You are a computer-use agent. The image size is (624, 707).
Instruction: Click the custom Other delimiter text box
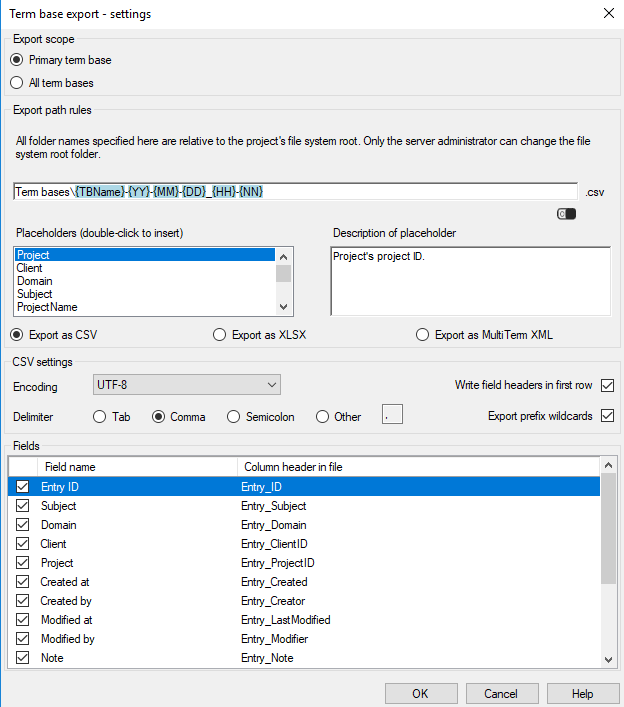pos(392,416)
